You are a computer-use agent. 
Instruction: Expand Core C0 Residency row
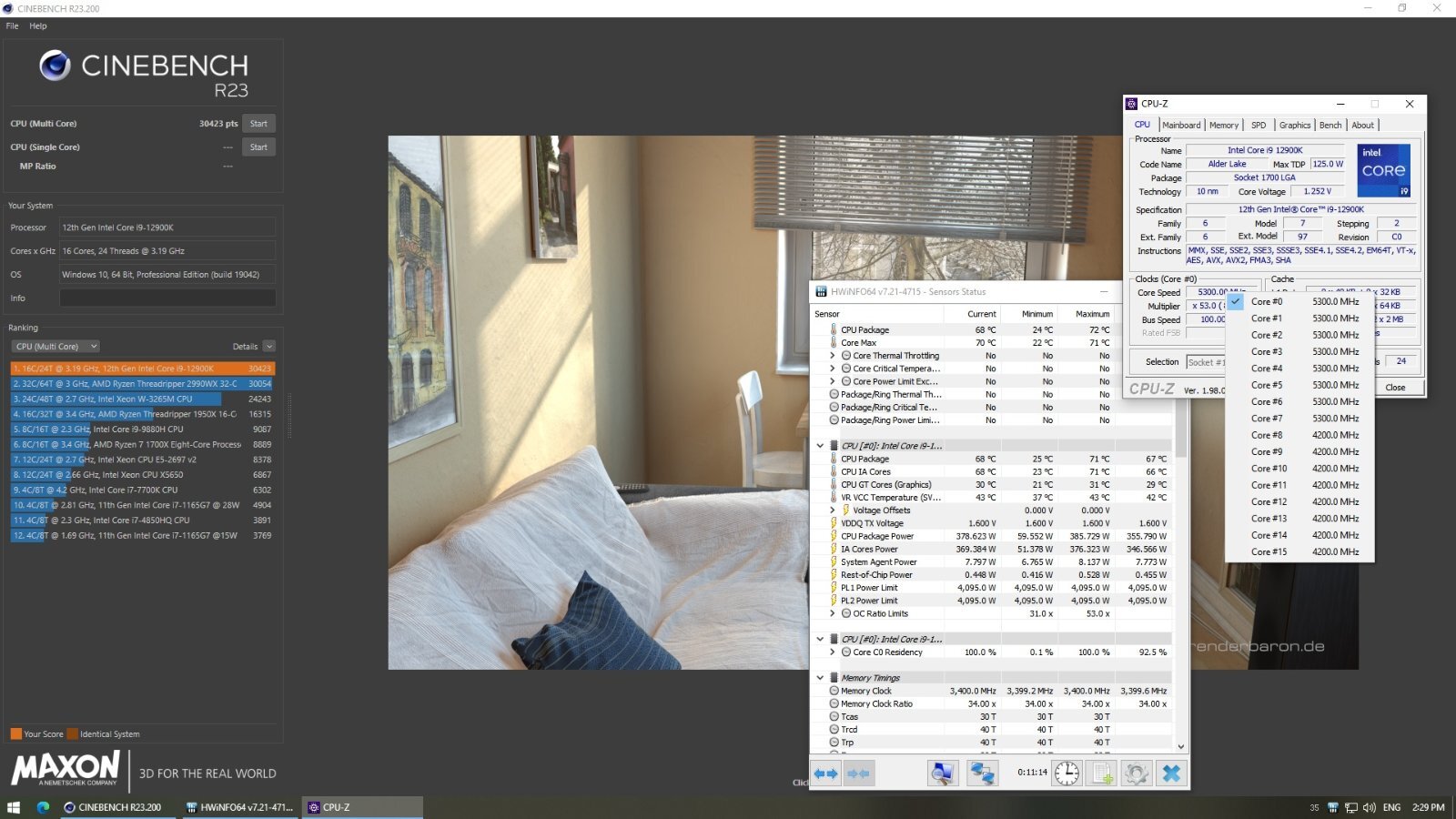point(832,652)
